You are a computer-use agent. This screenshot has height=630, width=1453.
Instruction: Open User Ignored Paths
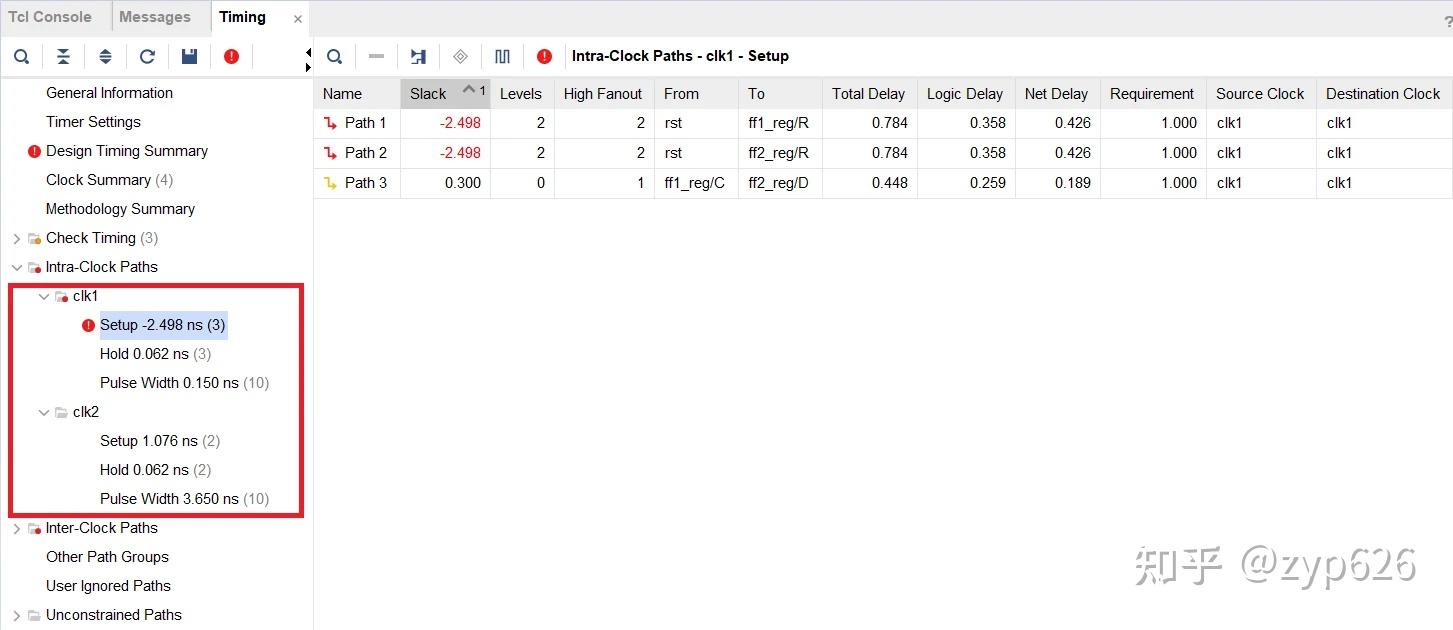coord(108,586)
